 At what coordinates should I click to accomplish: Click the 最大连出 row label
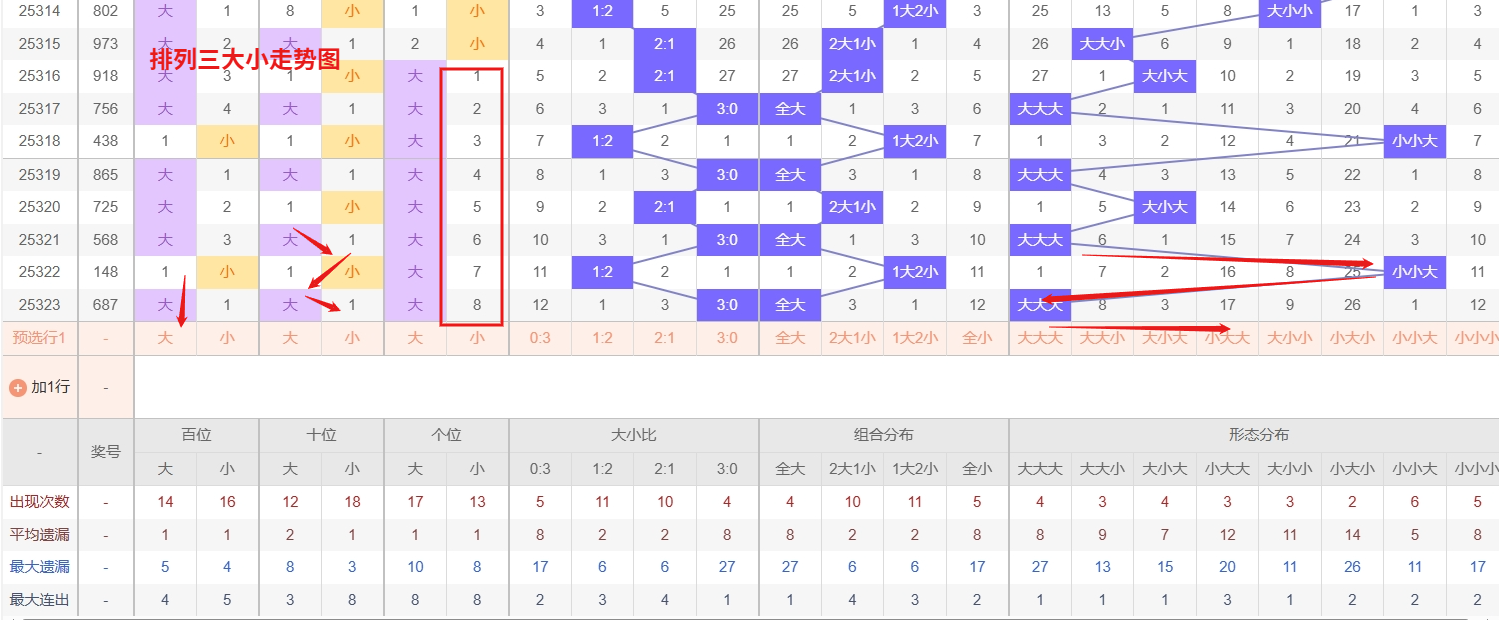click(x=39, y=600)
